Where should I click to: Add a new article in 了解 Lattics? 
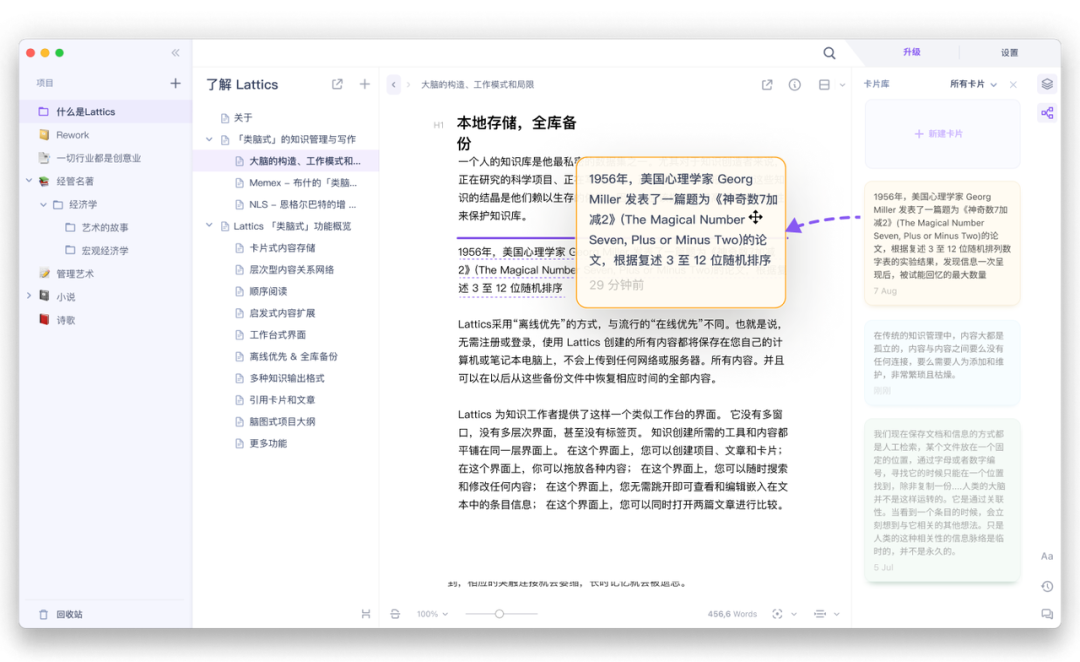click(x=364, y=84)
